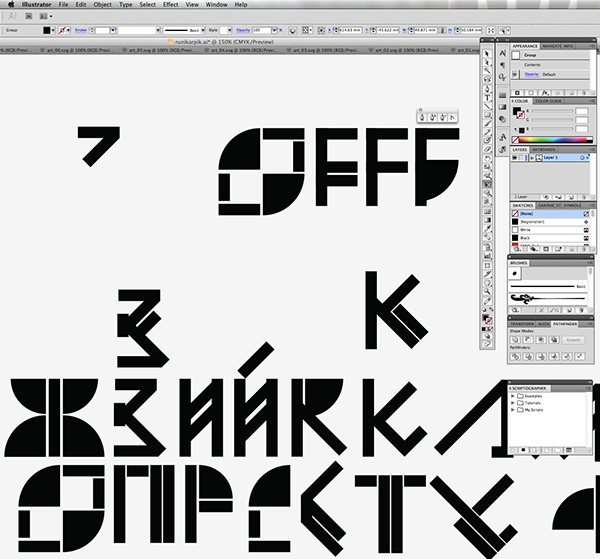Select the Eraser tool
The image size is (600, 559).
click(487, 149)
